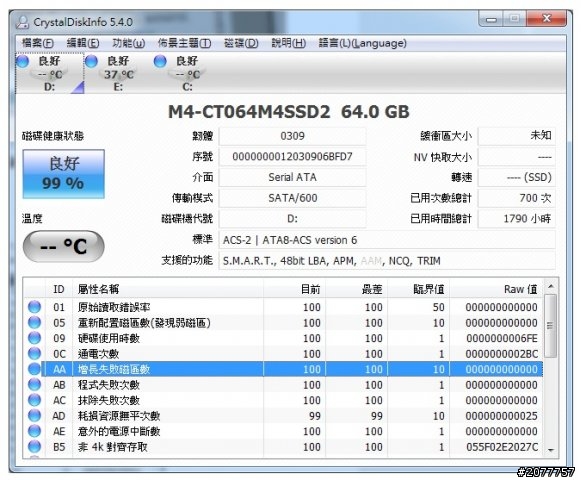
Task: Click the ID column header
Action: (x=59, y=289)
